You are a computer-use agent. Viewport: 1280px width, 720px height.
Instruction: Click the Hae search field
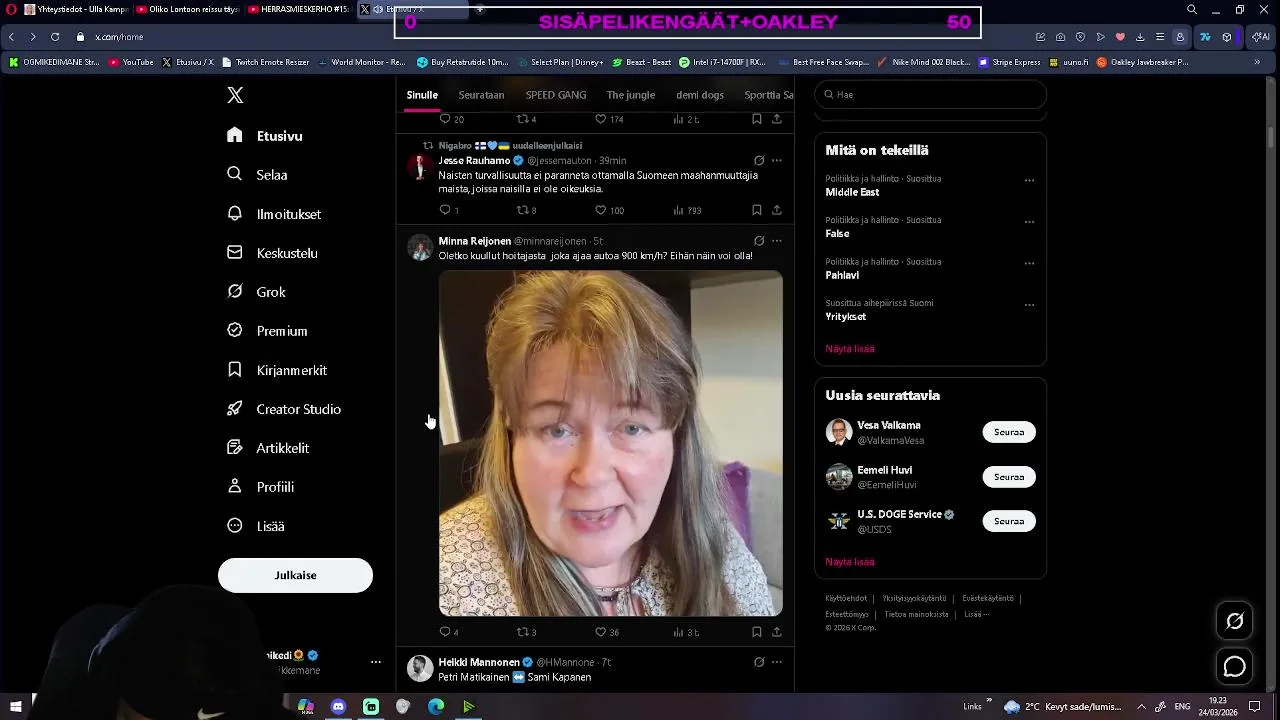[x=930, y=95]
